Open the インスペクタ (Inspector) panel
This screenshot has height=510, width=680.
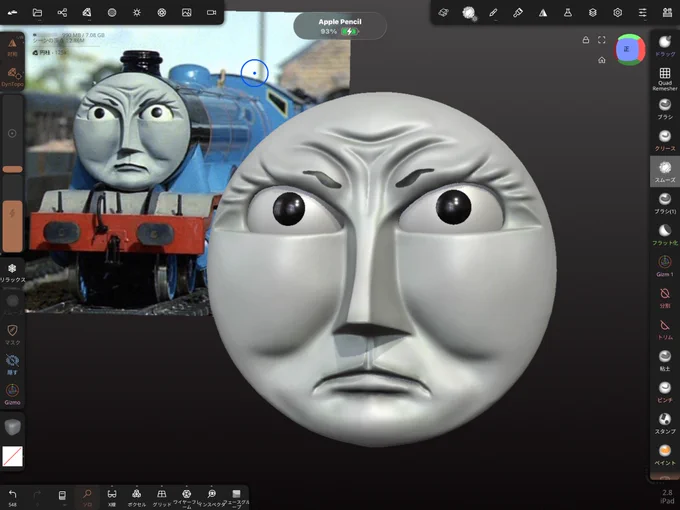(211, 497)
